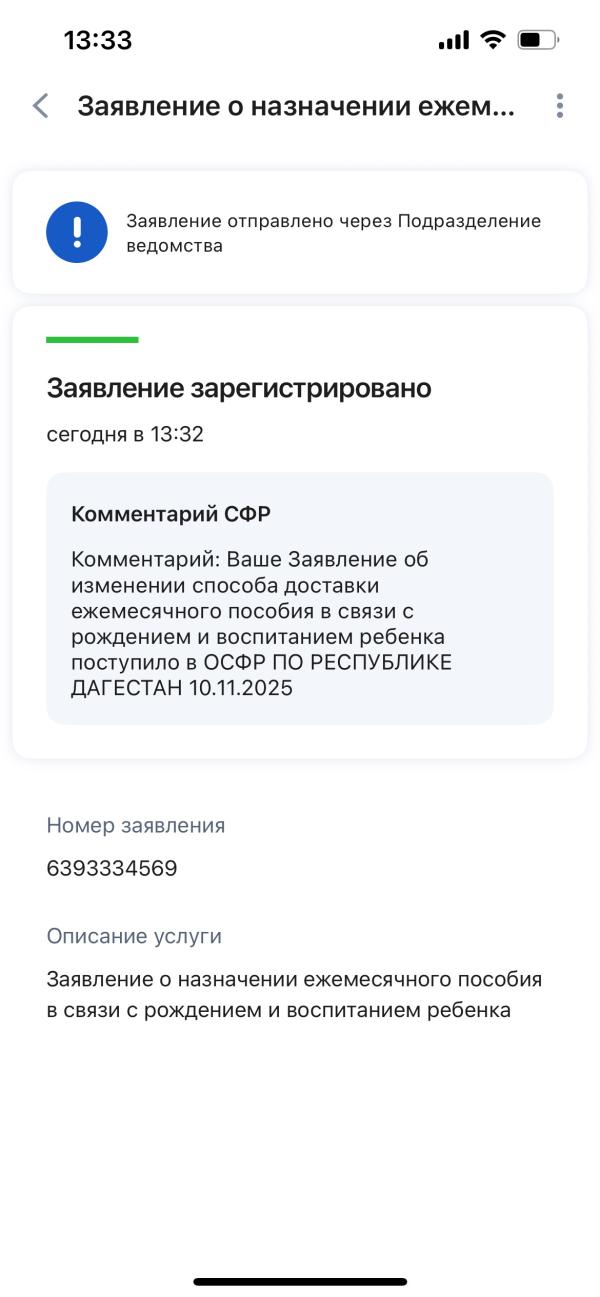600x1297 pixels.
Task: Tap the blue exclamation status icon
Action: [77, 231]
